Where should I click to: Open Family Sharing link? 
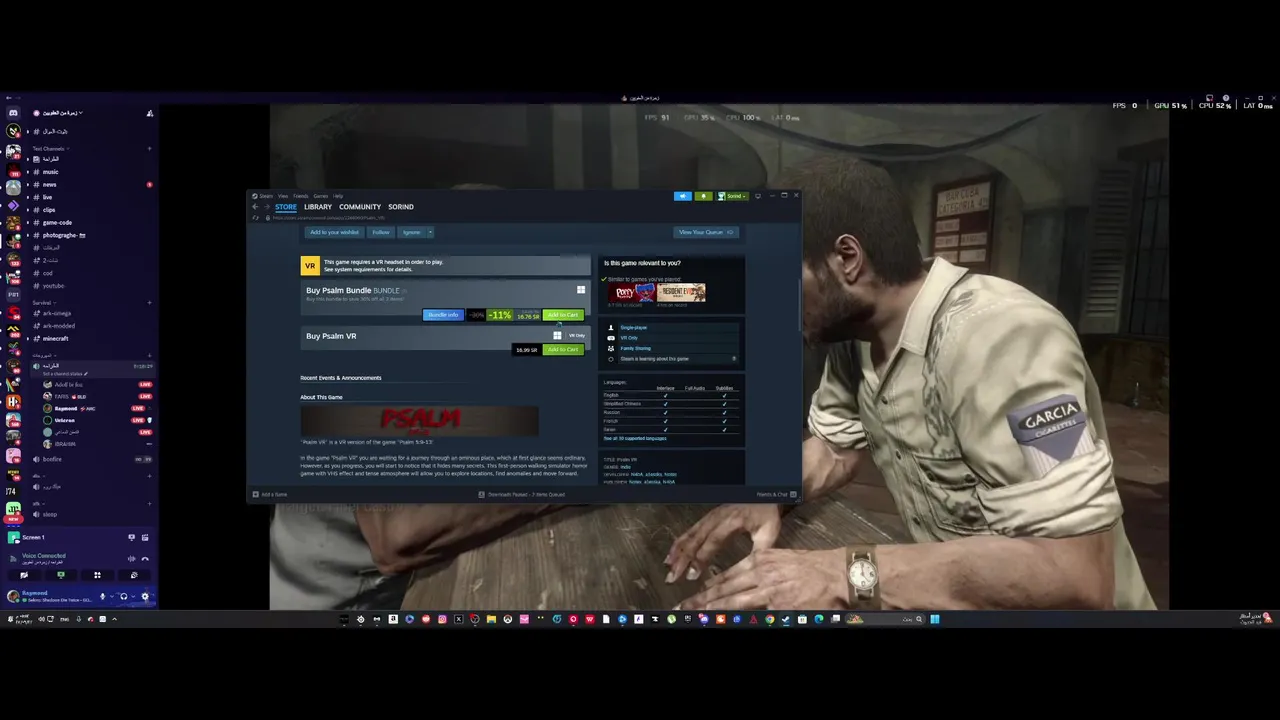635,348
